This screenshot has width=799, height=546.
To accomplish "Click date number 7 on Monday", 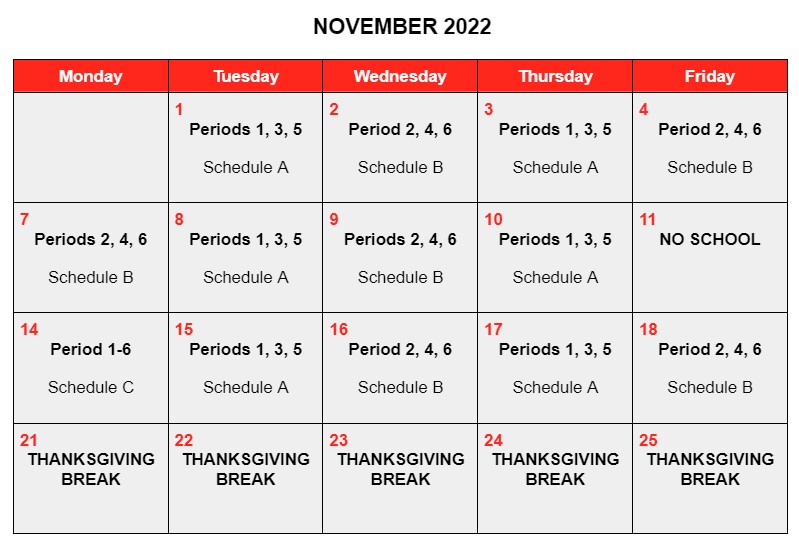I will (x=24, y=219).
